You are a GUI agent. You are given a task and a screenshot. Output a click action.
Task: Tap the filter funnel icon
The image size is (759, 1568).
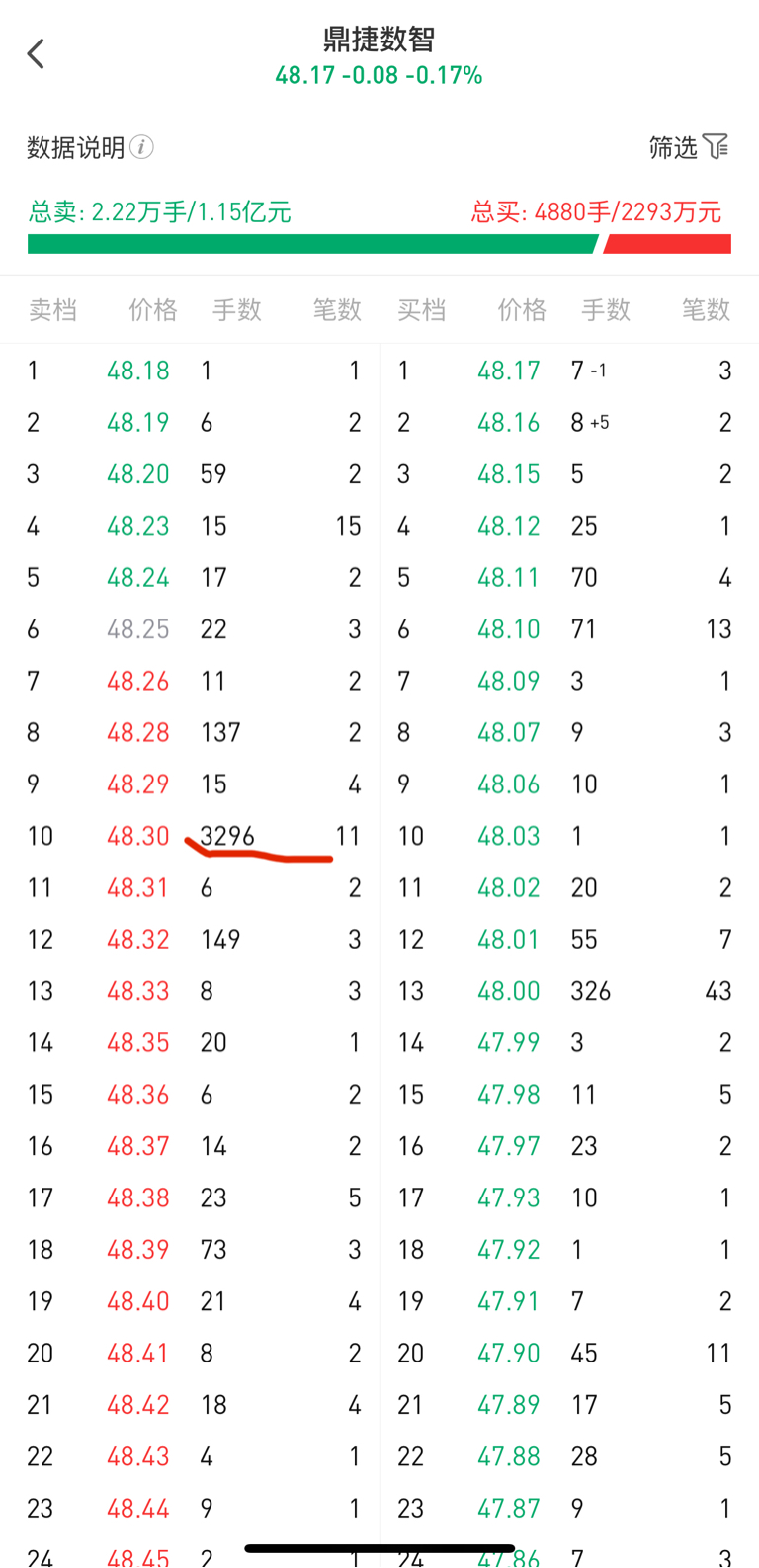(716, 147)
